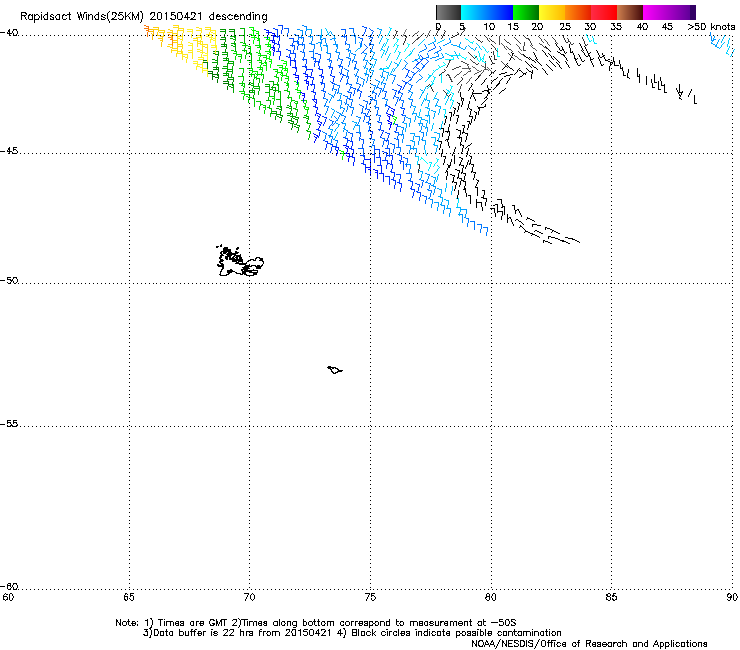
Task: Click the credit 'NOAA/NESDIS/Office of Research and Applications'
Action: [x=589, y=644]
